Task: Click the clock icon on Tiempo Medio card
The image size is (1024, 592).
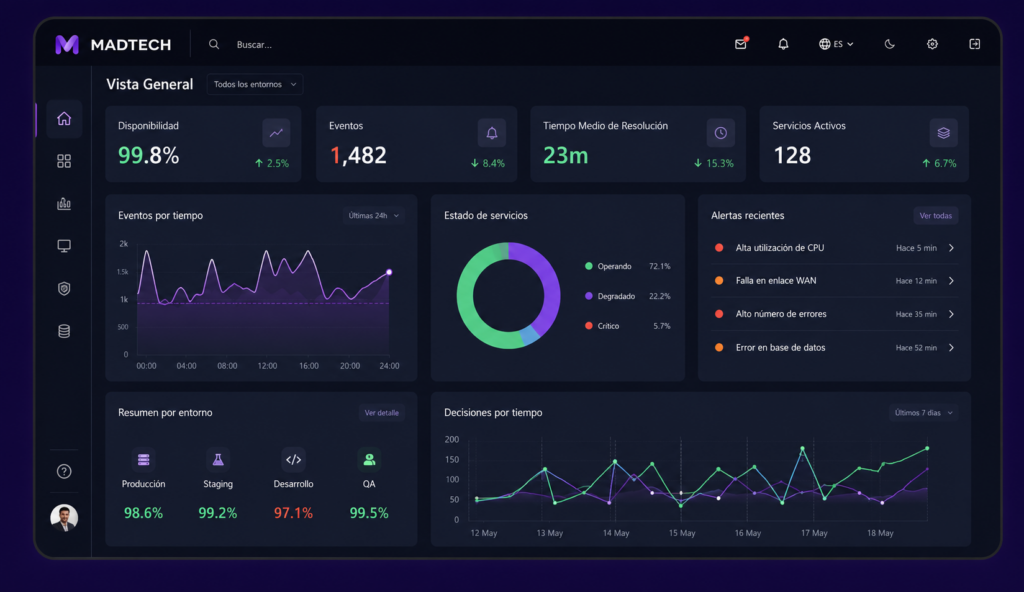Action: click(x=720, y=133)
